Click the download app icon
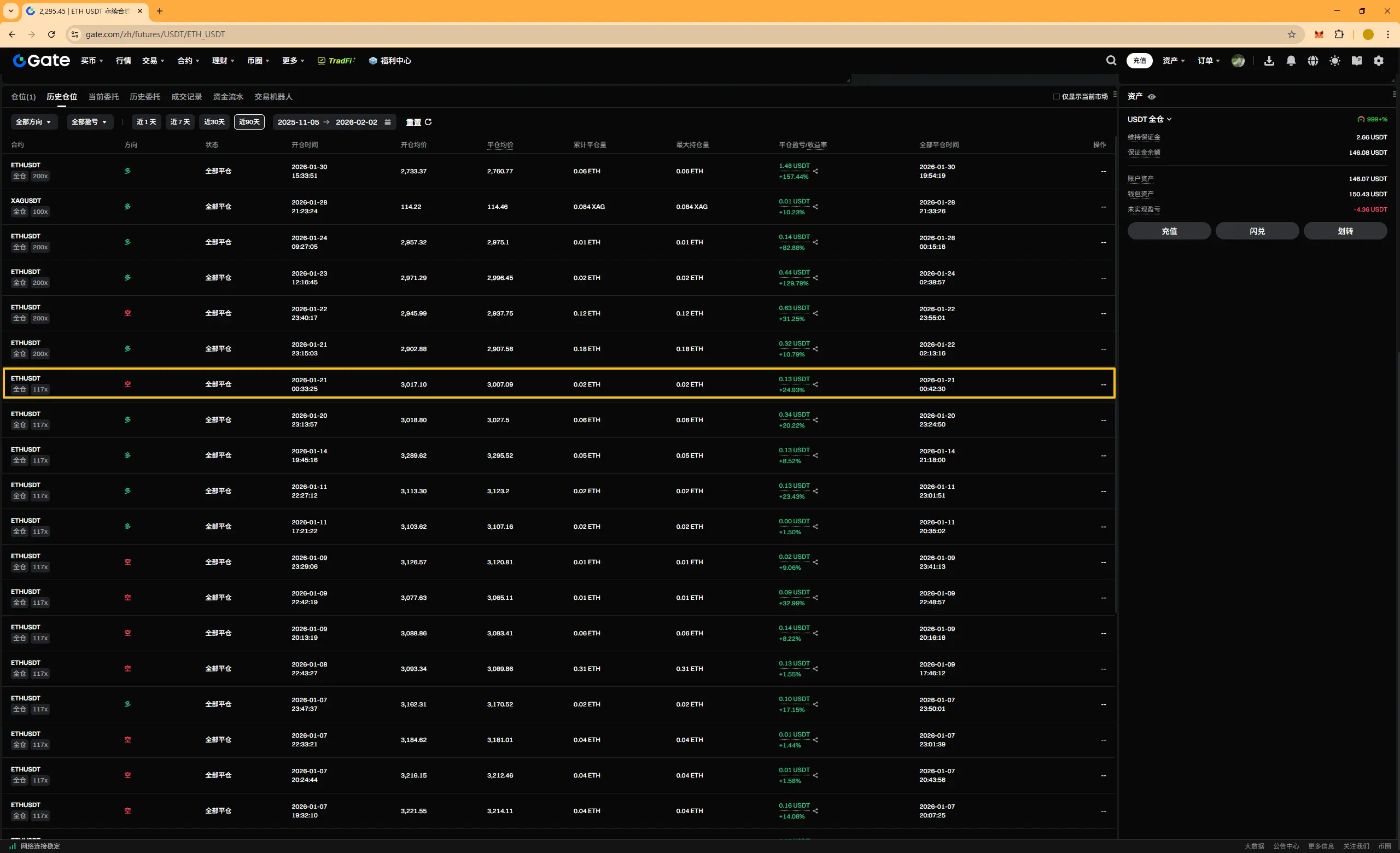This screenshot has width=1400, height=853. tap(1269, 61)
